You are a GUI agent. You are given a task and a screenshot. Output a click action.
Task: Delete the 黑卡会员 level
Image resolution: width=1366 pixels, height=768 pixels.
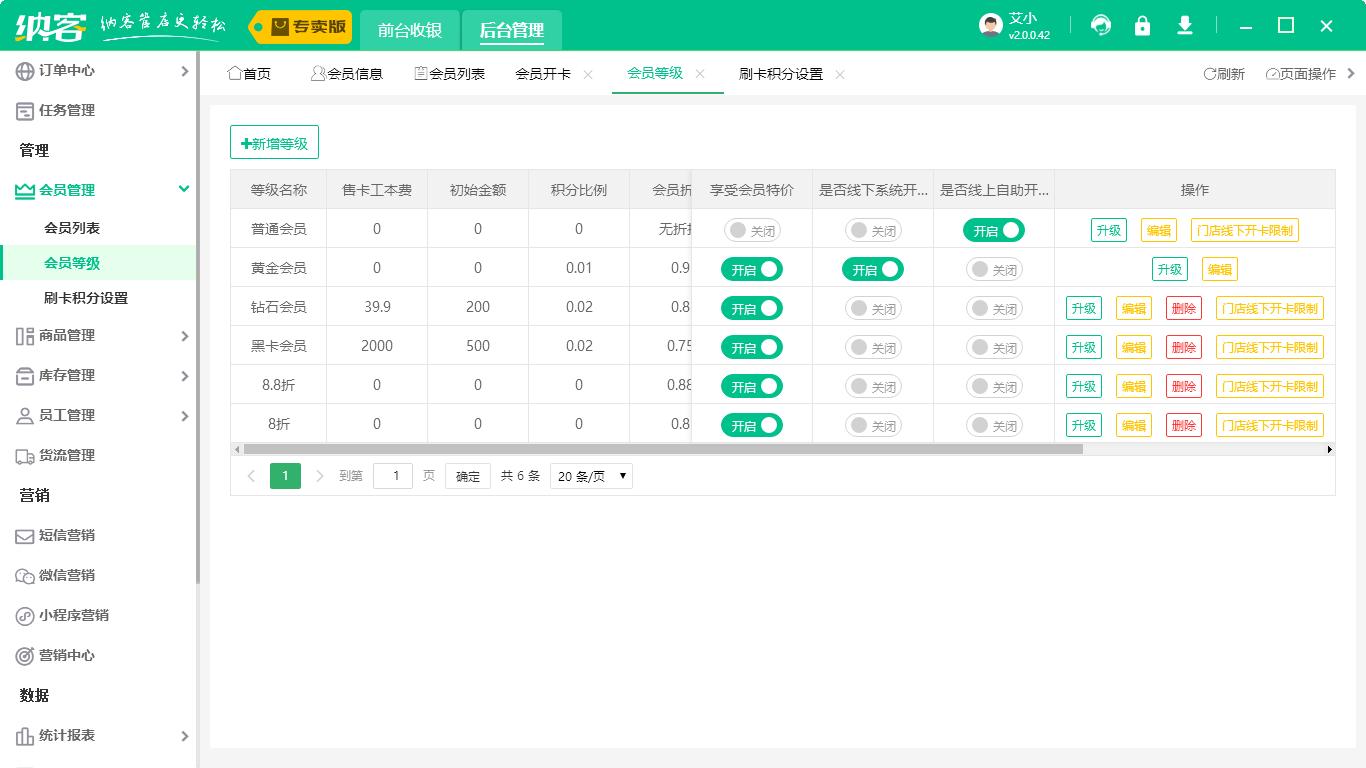click(1183, 347)
